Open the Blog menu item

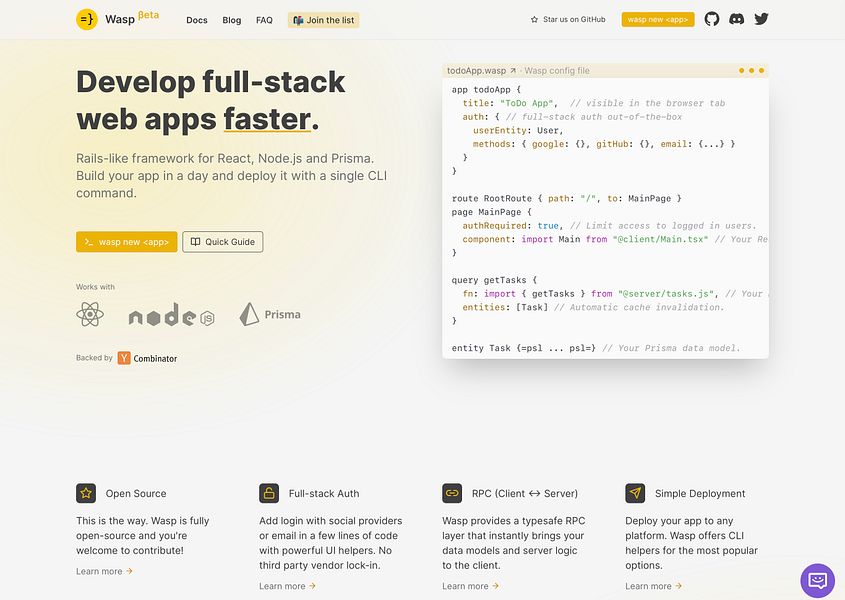coord(232,20)
